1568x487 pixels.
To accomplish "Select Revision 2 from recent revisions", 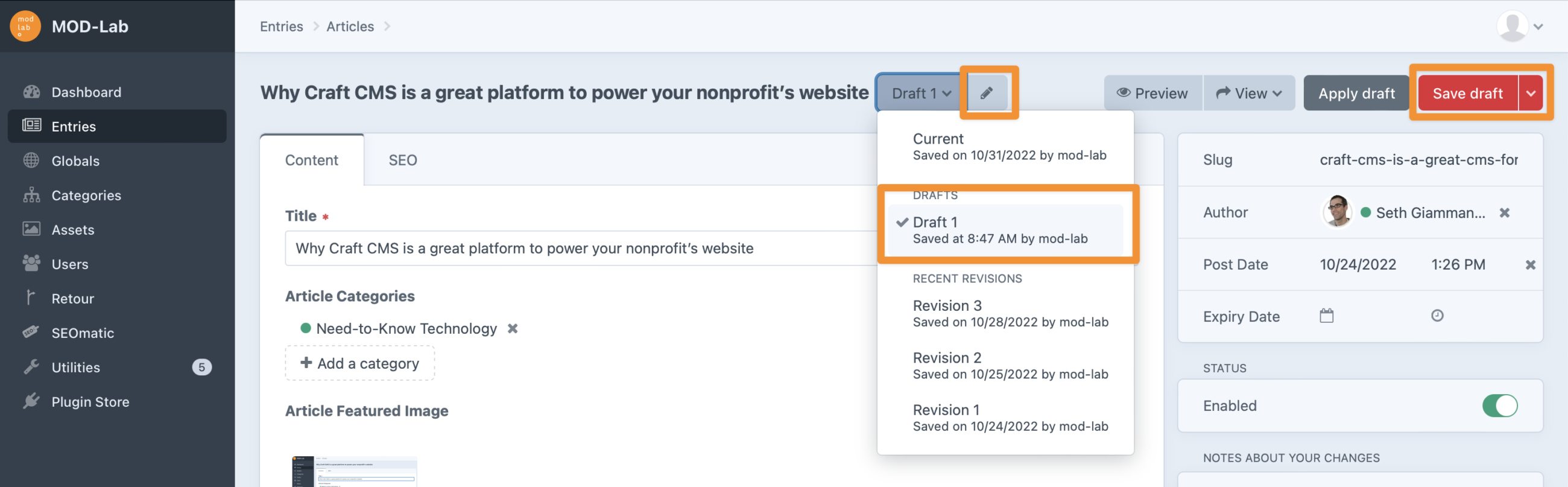I will (x=1005, y=365).
